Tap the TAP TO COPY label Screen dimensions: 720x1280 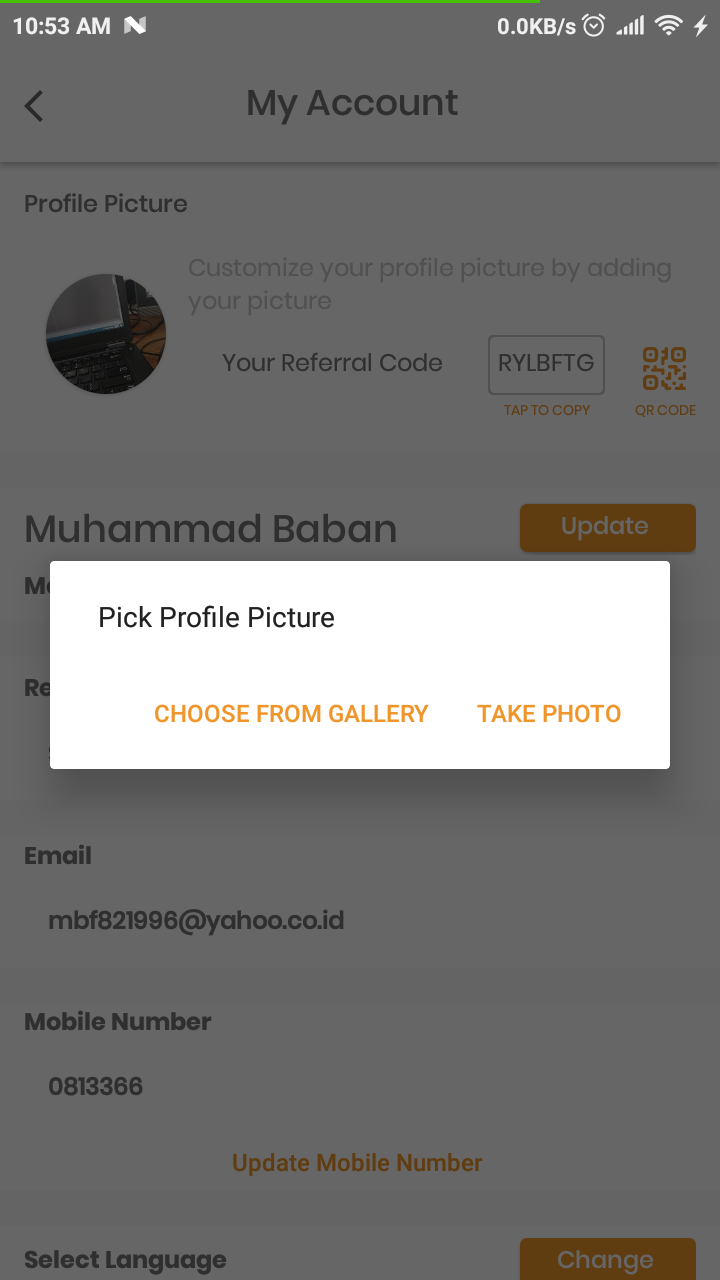[x=547, y=410]
